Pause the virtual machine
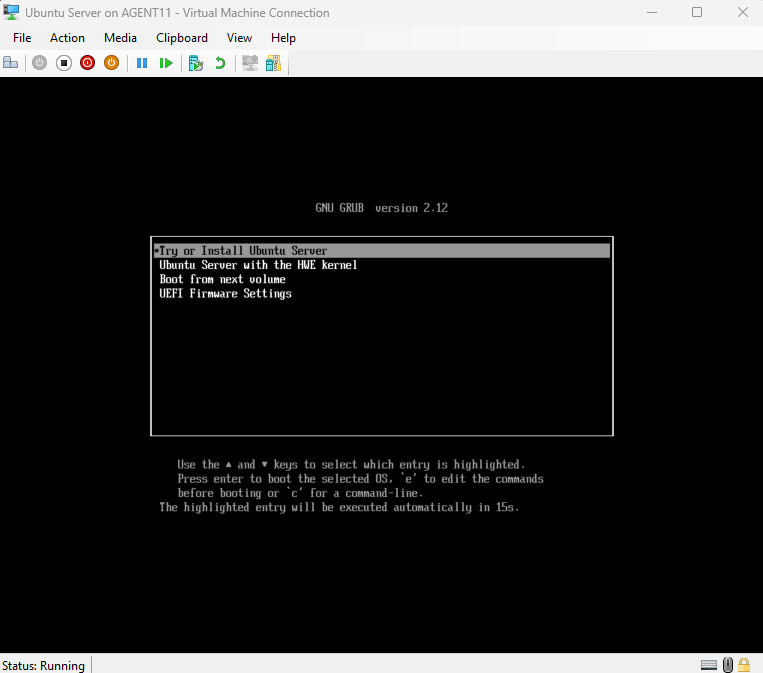This screenshot has width=763, height=673. 142,63
